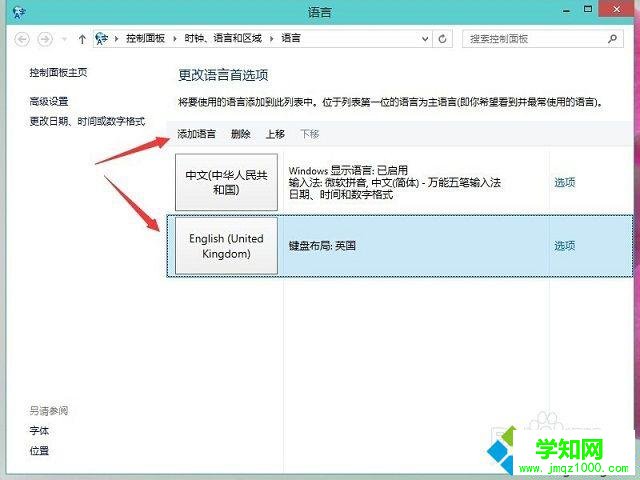The height and width of the screenshot is (480, 640).
Task: Focus the 搜索控制面板 search box
Action: pyautogui.click(x=542, y=39)
